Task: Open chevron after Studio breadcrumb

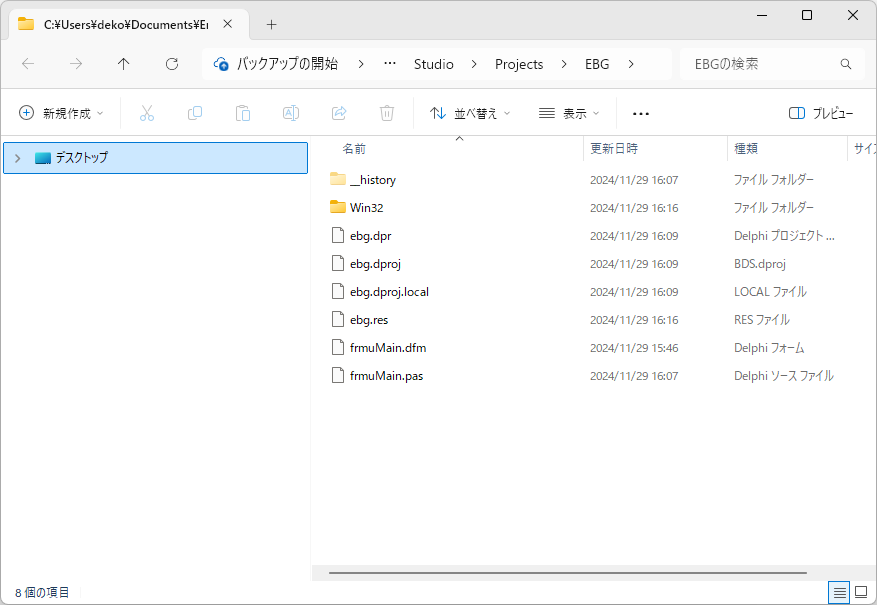Action: coord(474,64)
